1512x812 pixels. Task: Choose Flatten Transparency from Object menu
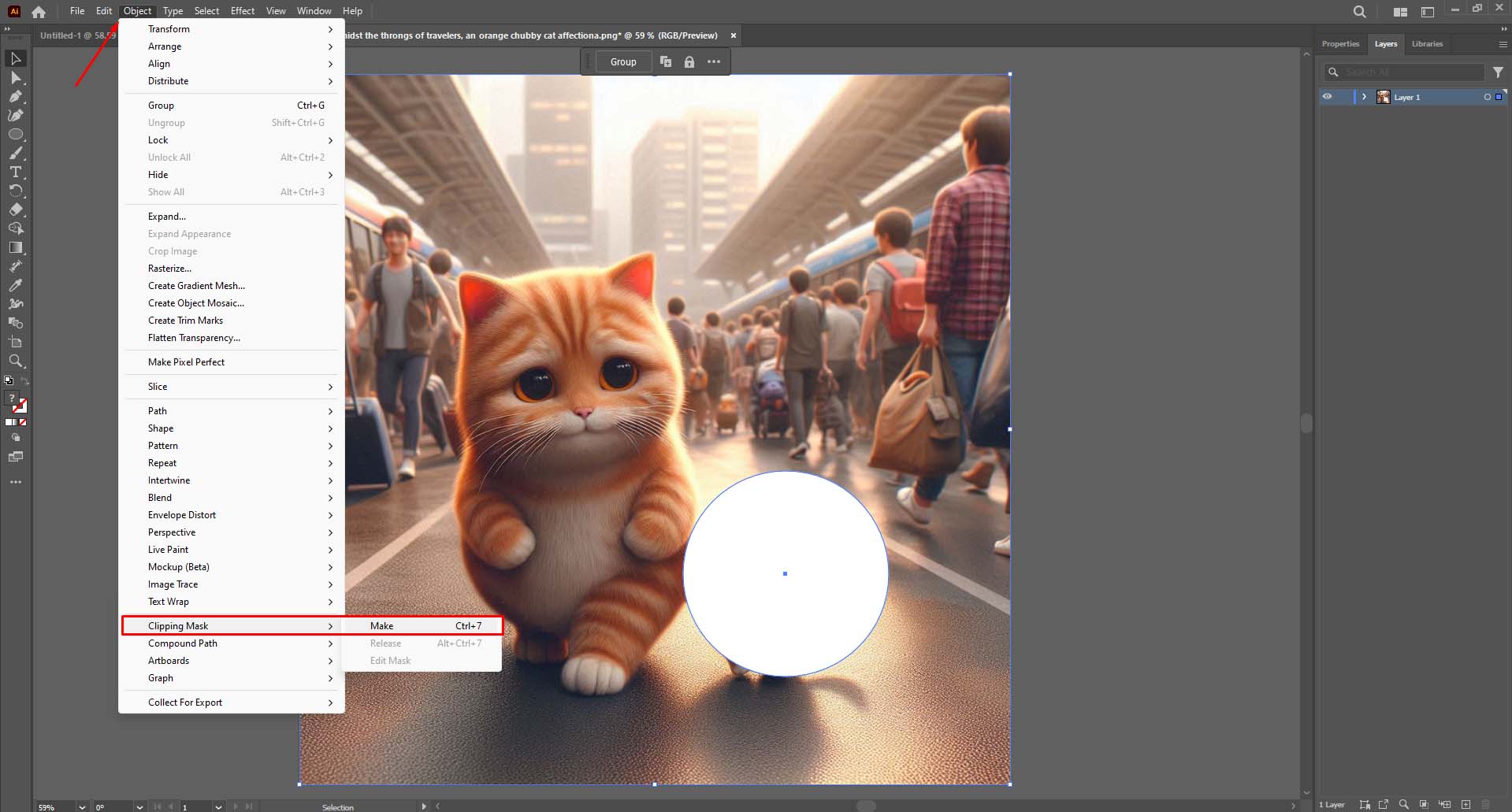click(194, 338)
